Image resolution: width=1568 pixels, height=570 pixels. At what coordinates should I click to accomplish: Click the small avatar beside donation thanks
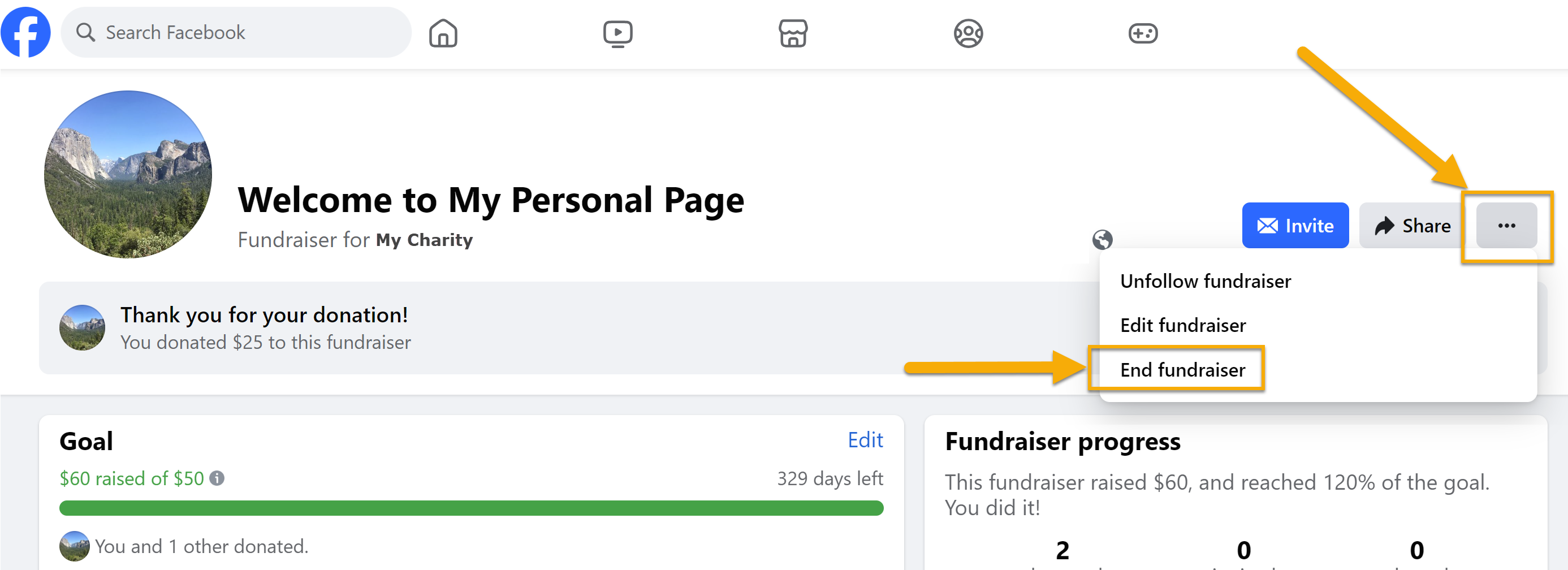tap(82, 327)
